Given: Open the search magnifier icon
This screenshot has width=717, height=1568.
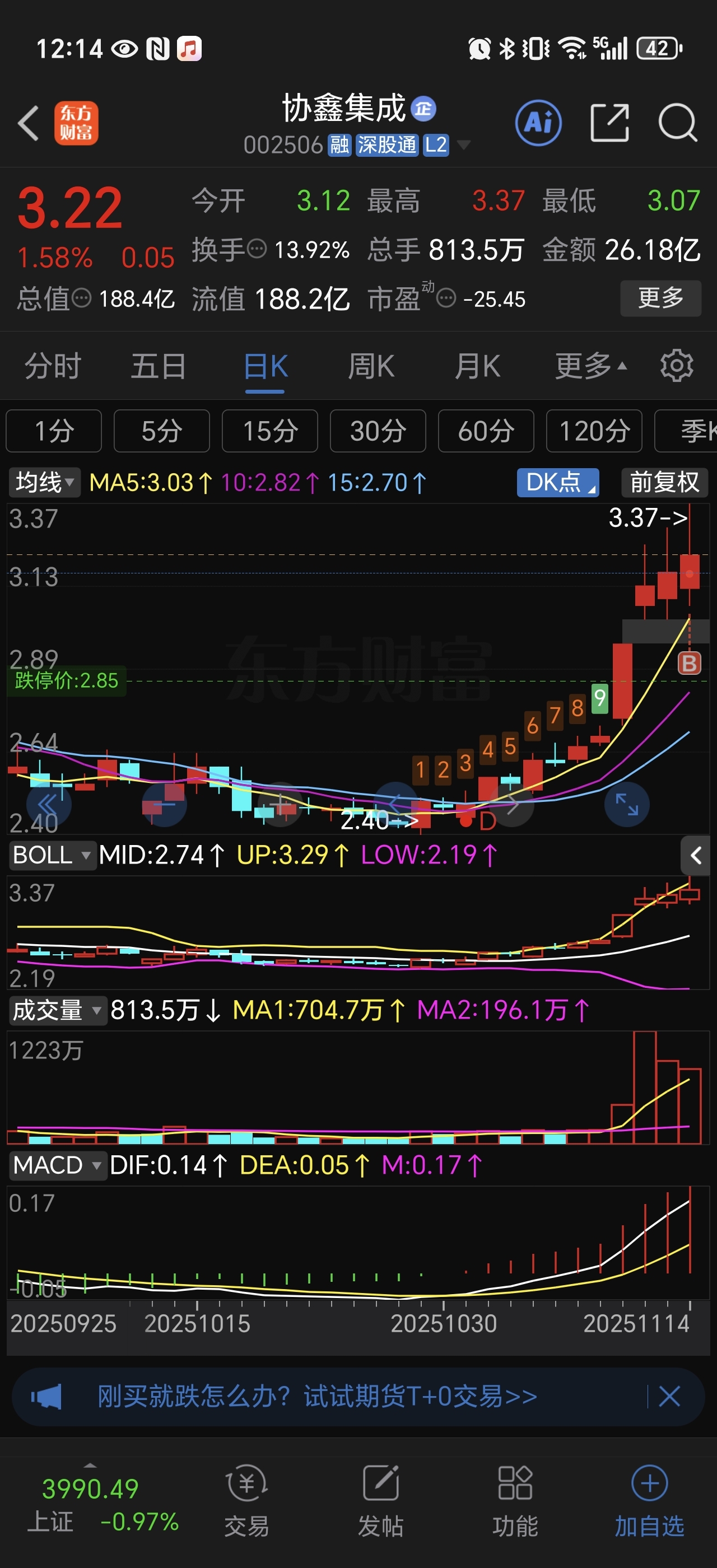Looking at the screenshot, I should pos(677,123).
